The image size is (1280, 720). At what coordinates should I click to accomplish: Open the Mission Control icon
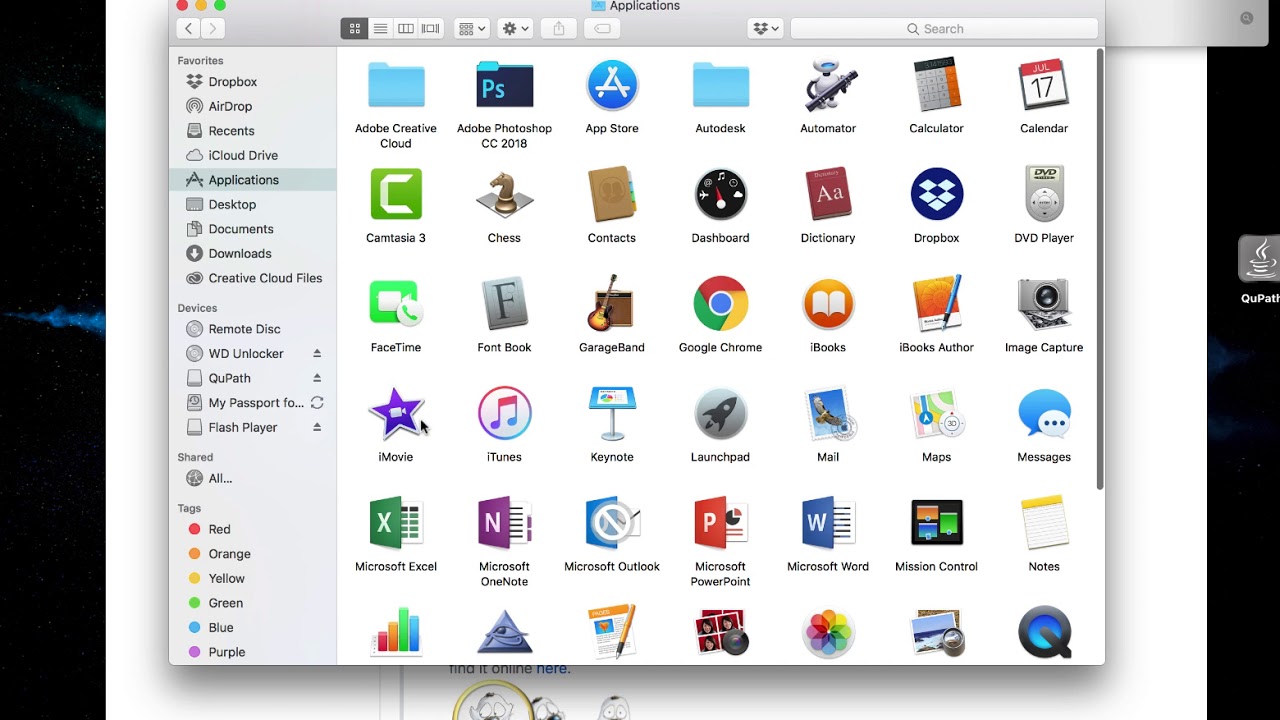tap(936, 523)
